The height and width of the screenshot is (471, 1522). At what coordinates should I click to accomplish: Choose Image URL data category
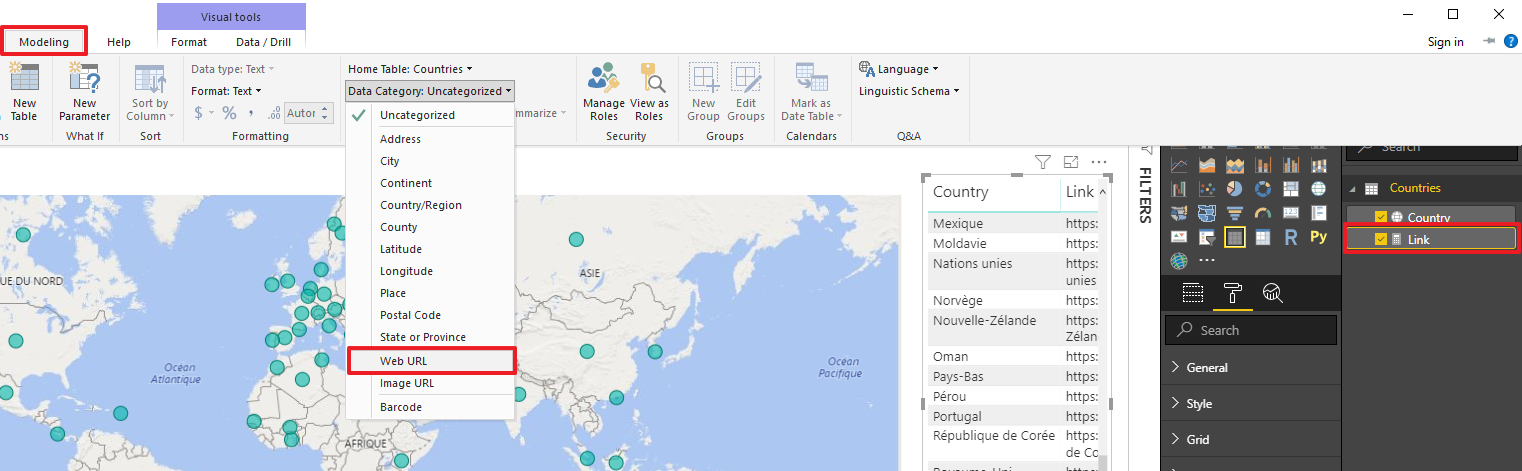[x=430, y=383]
